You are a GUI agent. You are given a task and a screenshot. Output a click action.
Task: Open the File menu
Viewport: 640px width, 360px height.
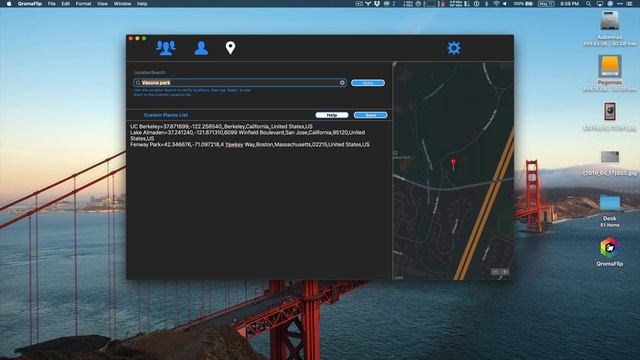pyautogui.click(x=51, y=4)
